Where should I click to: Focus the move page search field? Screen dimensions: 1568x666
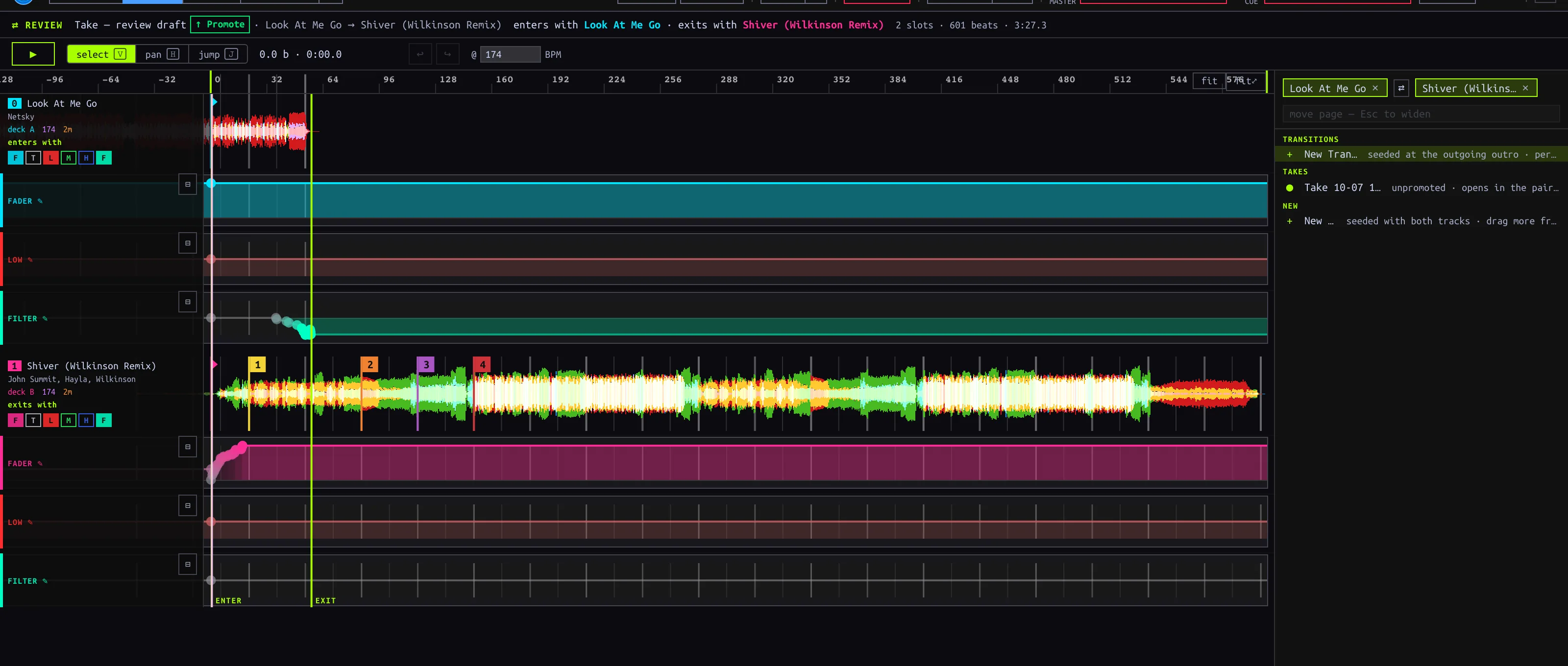pyautogui.click(x=1421, y=114)
